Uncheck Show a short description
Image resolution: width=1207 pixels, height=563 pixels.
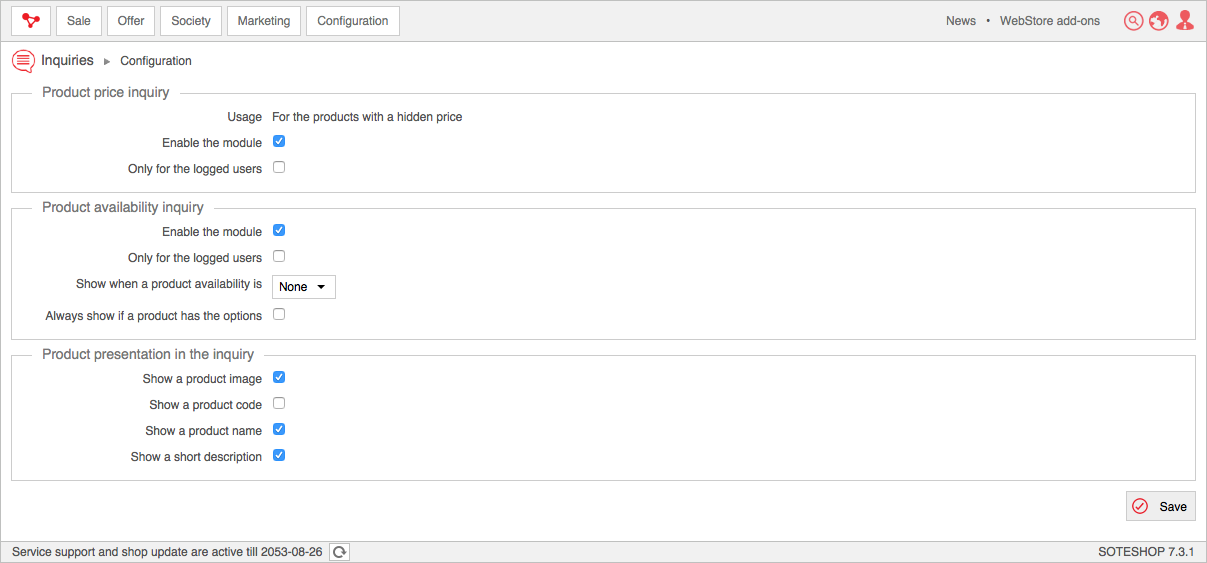(x=279, y=456)
